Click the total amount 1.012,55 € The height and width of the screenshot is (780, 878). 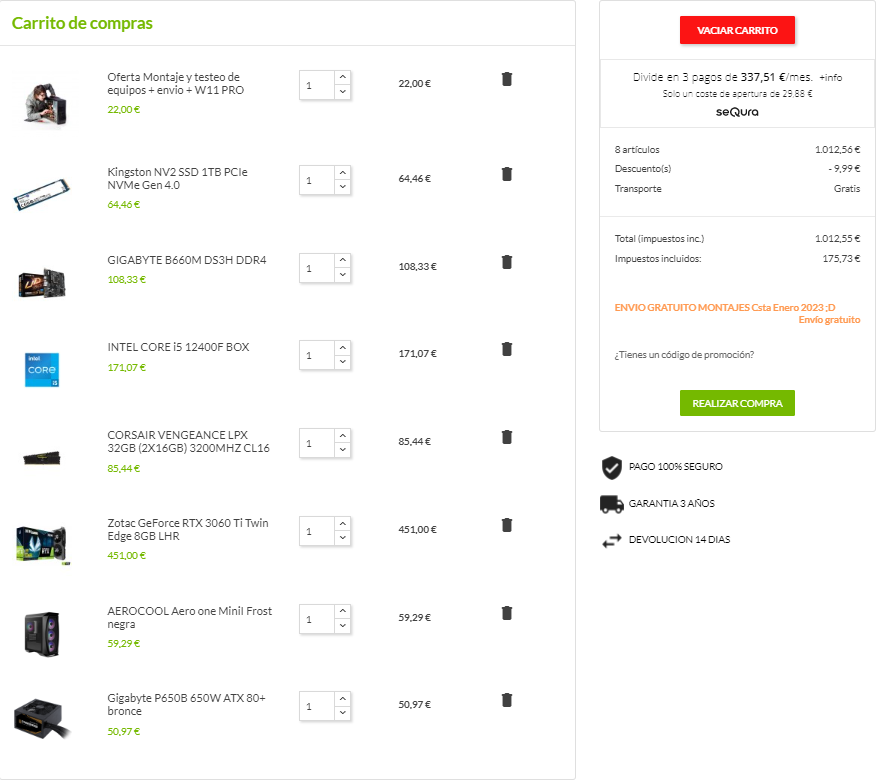coord(837,239)
